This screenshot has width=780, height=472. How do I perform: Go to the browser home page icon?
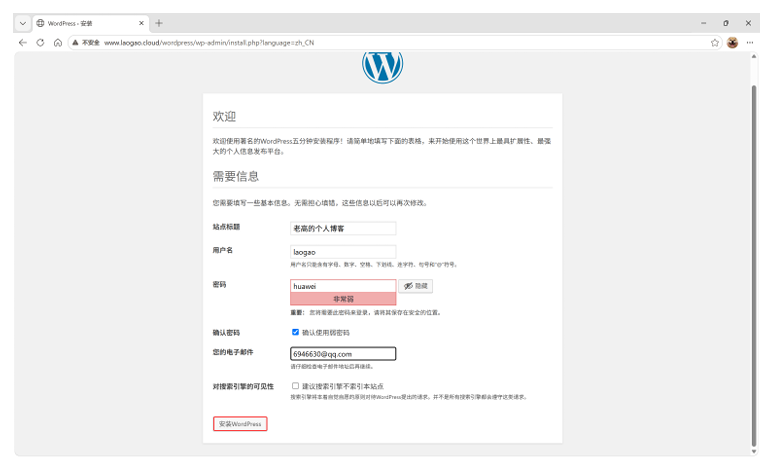[x=58, y=43]
